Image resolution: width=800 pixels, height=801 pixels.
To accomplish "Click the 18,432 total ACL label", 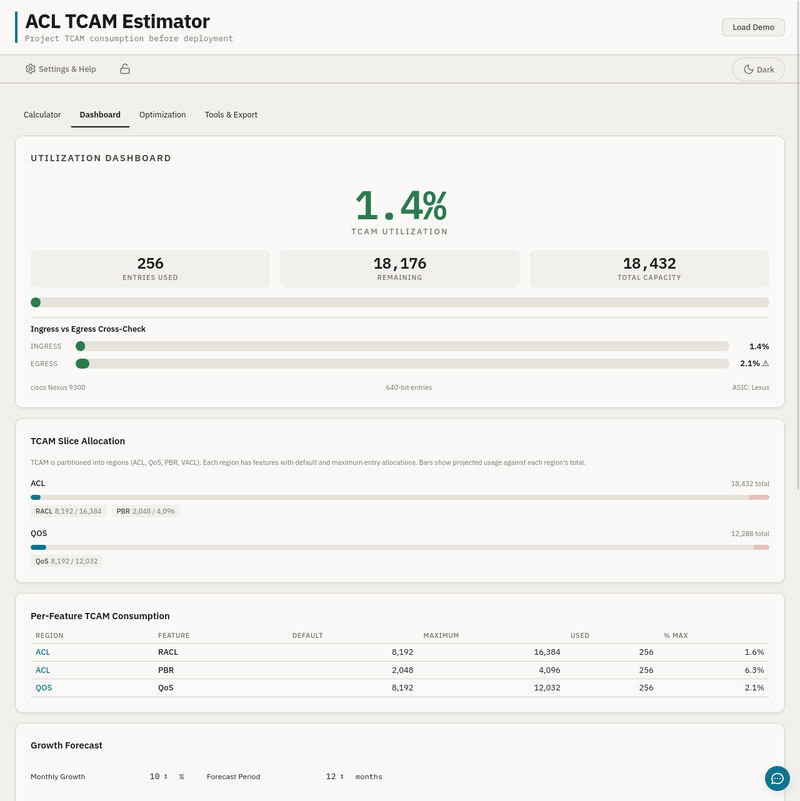I will coord(750,483).
